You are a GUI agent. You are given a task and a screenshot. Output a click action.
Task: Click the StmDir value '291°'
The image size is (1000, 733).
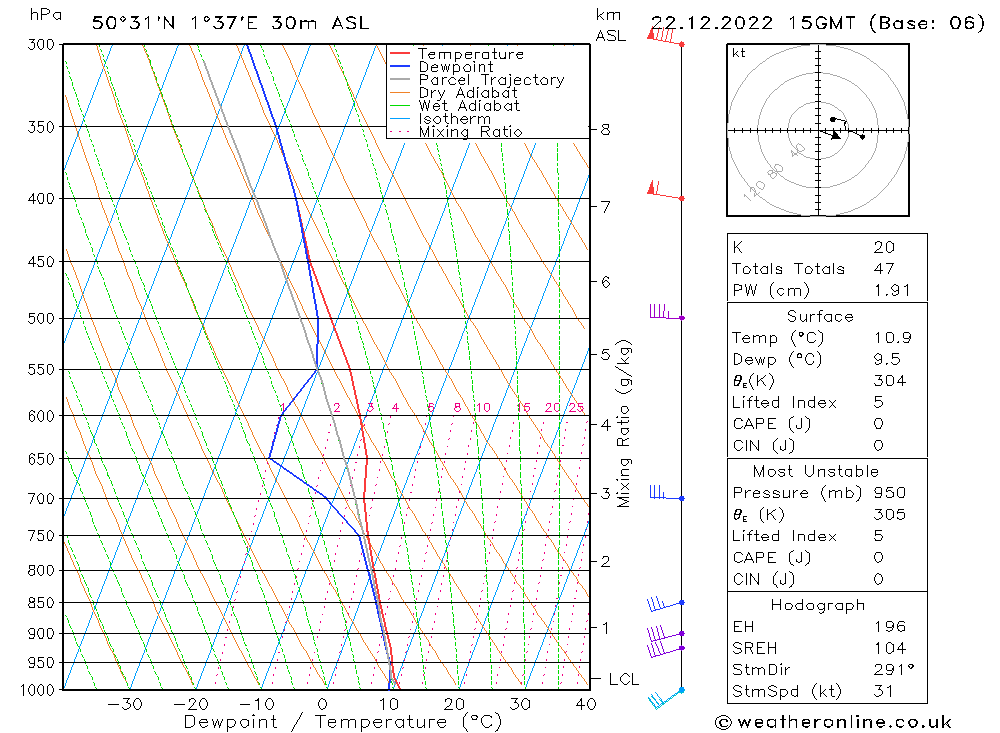894,670
